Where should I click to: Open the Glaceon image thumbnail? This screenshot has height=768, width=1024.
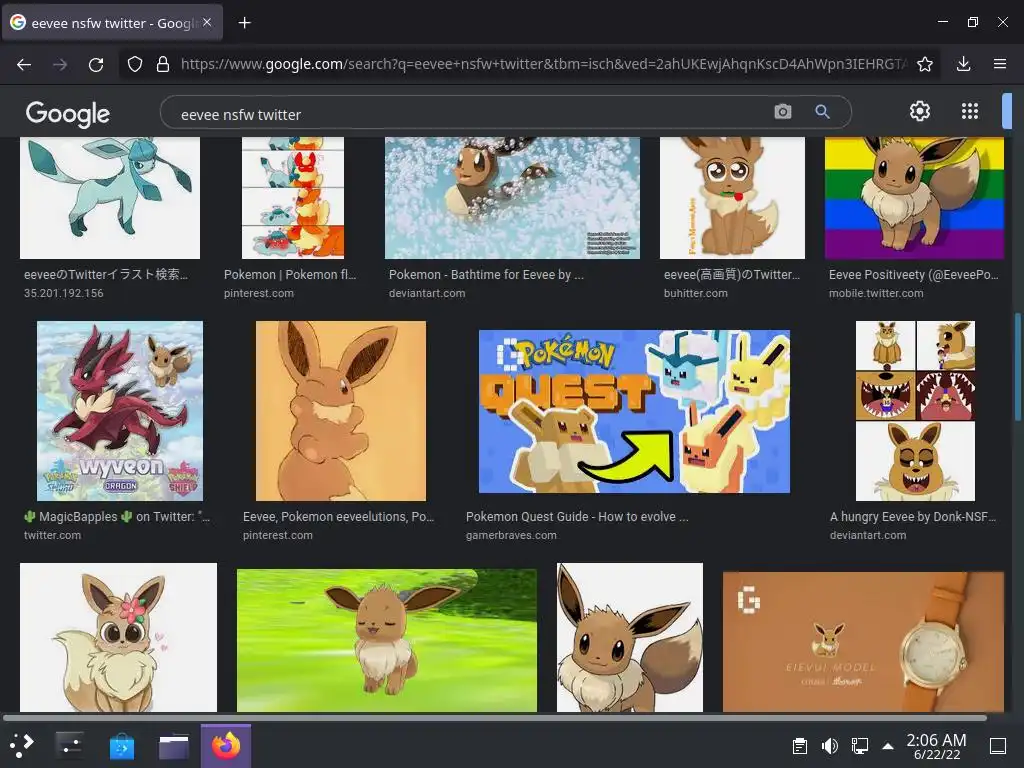point(110,198)
